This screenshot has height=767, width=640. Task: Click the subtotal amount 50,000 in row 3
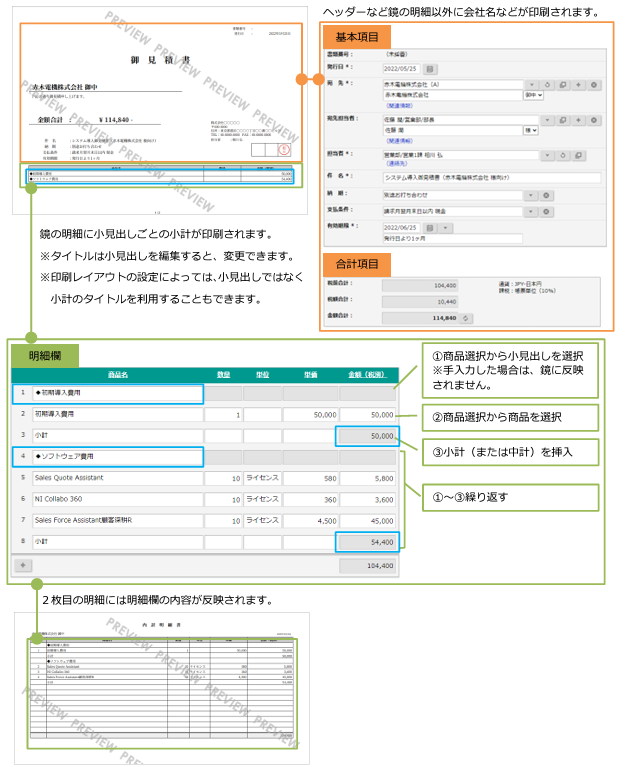[x=367, y=436]
